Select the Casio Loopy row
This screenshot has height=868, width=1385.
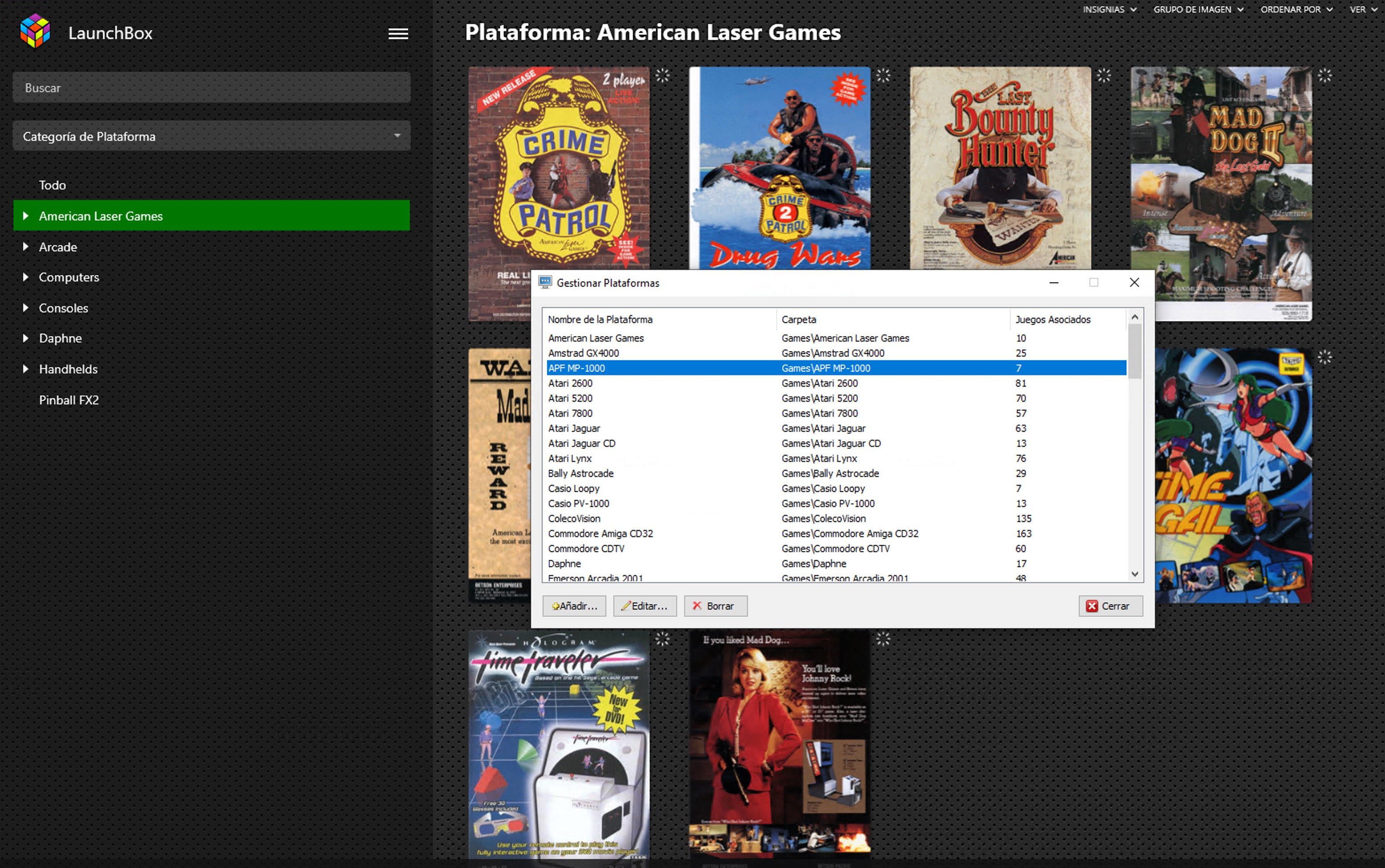(836, 488)
